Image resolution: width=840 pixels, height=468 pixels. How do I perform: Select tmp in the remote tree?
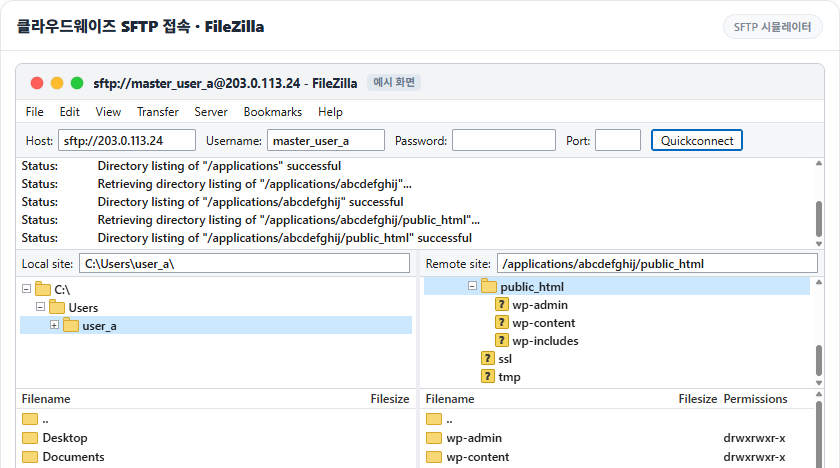click(509, 377)
